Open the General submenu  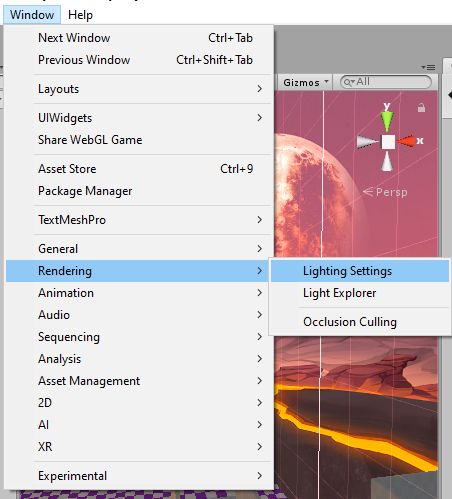tap(139, 249)
